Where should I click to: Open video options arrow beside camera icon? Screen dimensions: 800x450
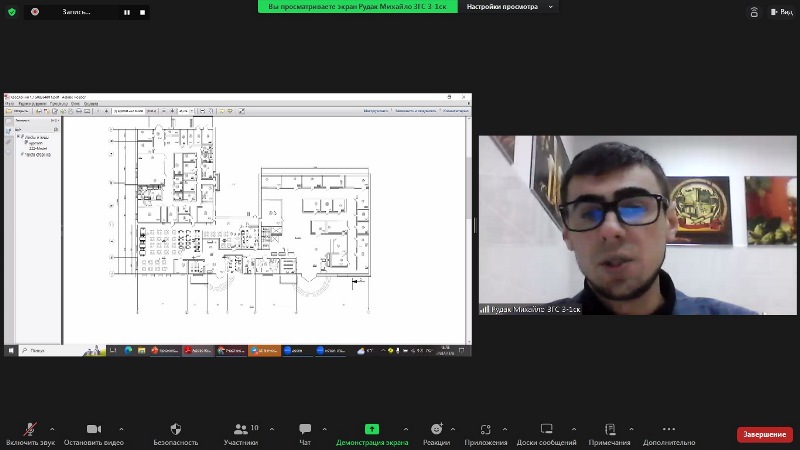[121, 429]
